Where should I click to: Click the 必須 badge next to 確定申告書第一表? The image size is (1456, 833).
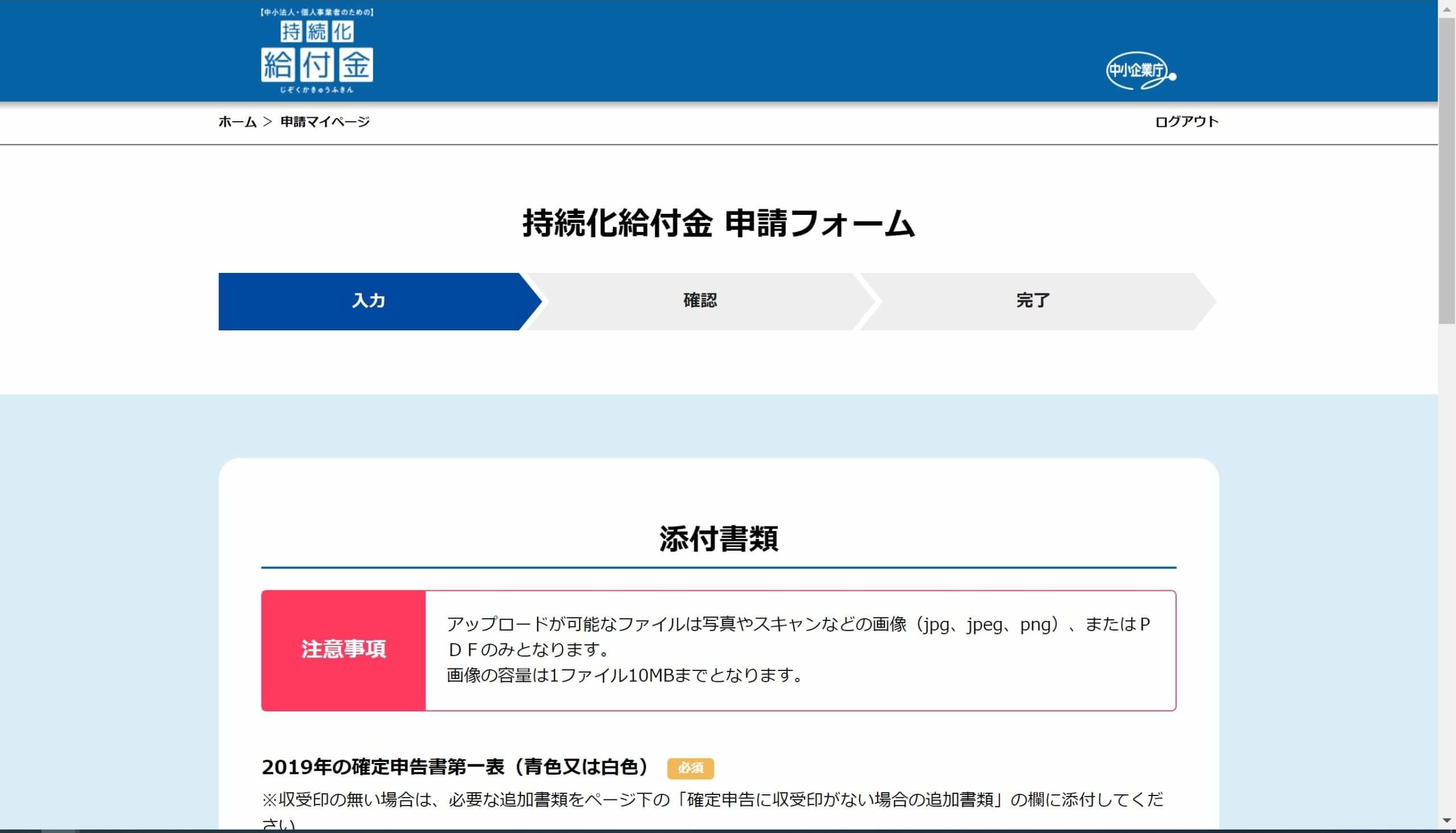tap(690, 768)
